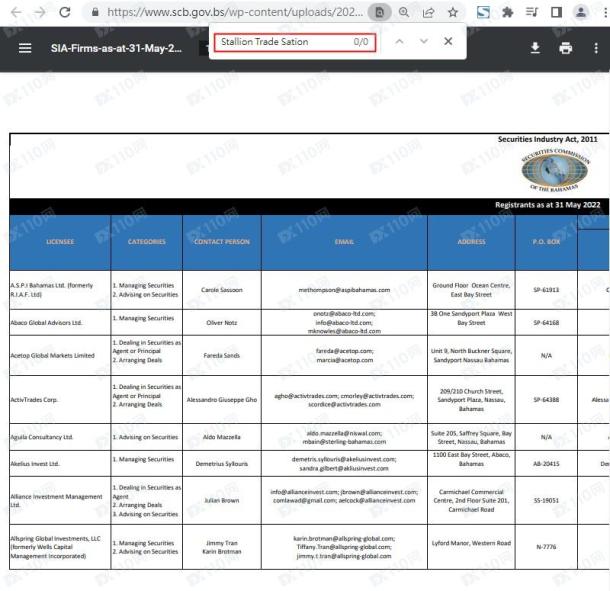Click Registrants as at 31 May 2022

click(547, 205)
